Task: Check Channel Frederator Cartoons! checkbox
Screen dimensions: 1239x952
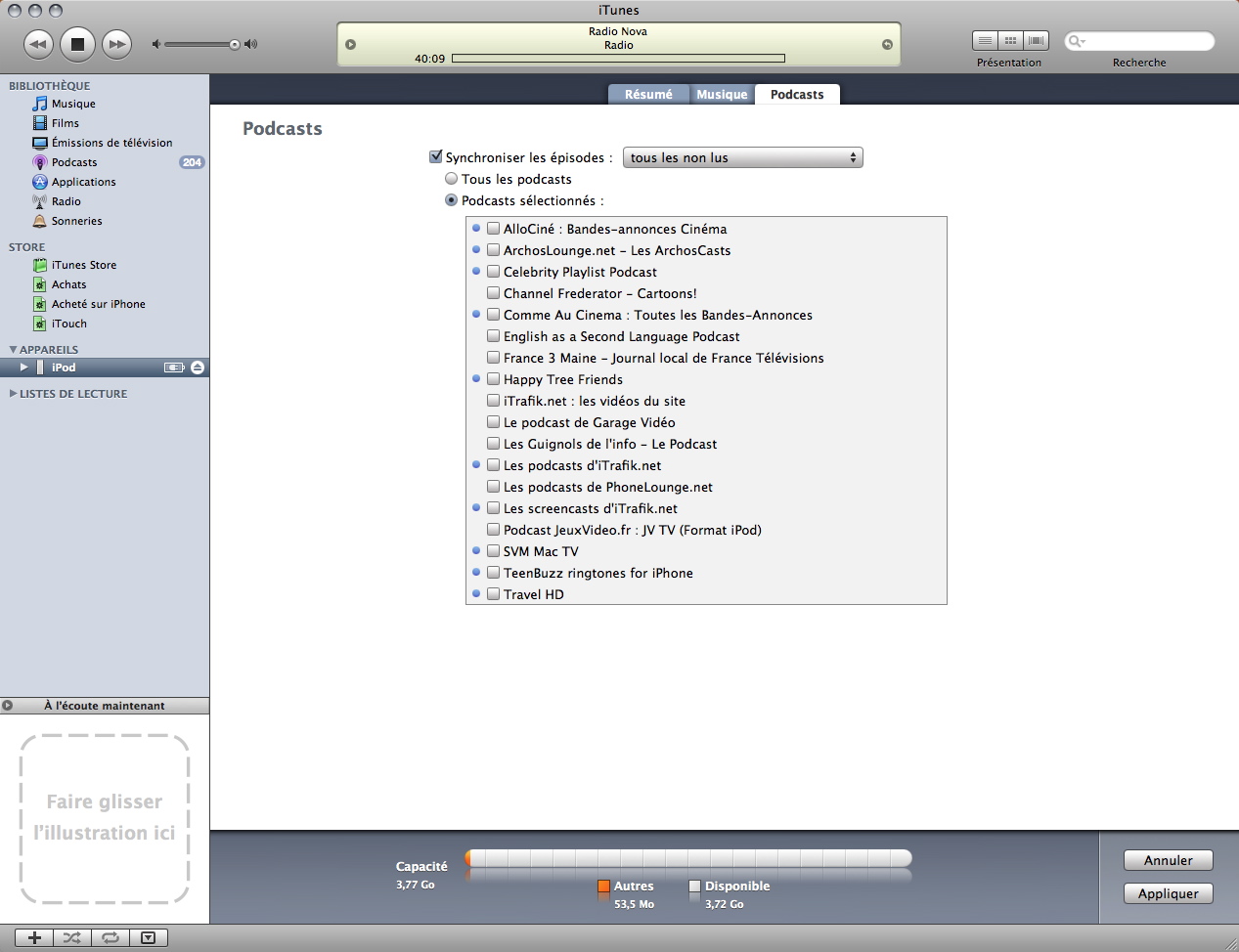Action: (494, 293)
